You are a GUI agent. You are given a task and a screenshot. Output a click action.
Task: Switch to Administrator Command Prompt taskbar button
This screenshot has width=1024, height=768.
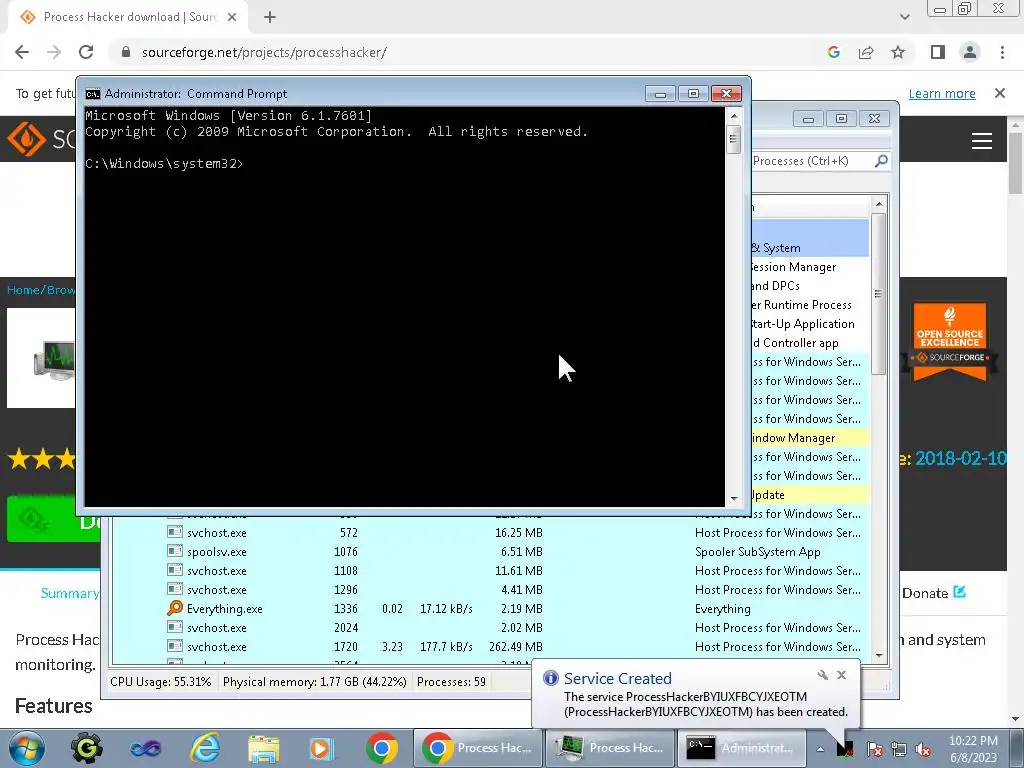741,748
